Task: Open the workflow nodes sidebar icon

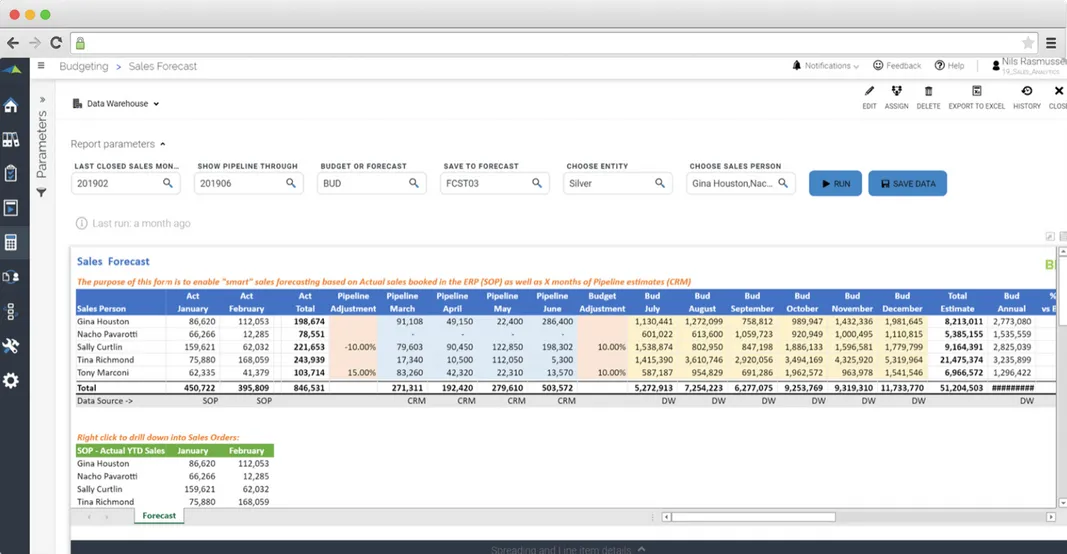Action: [11, 312]
